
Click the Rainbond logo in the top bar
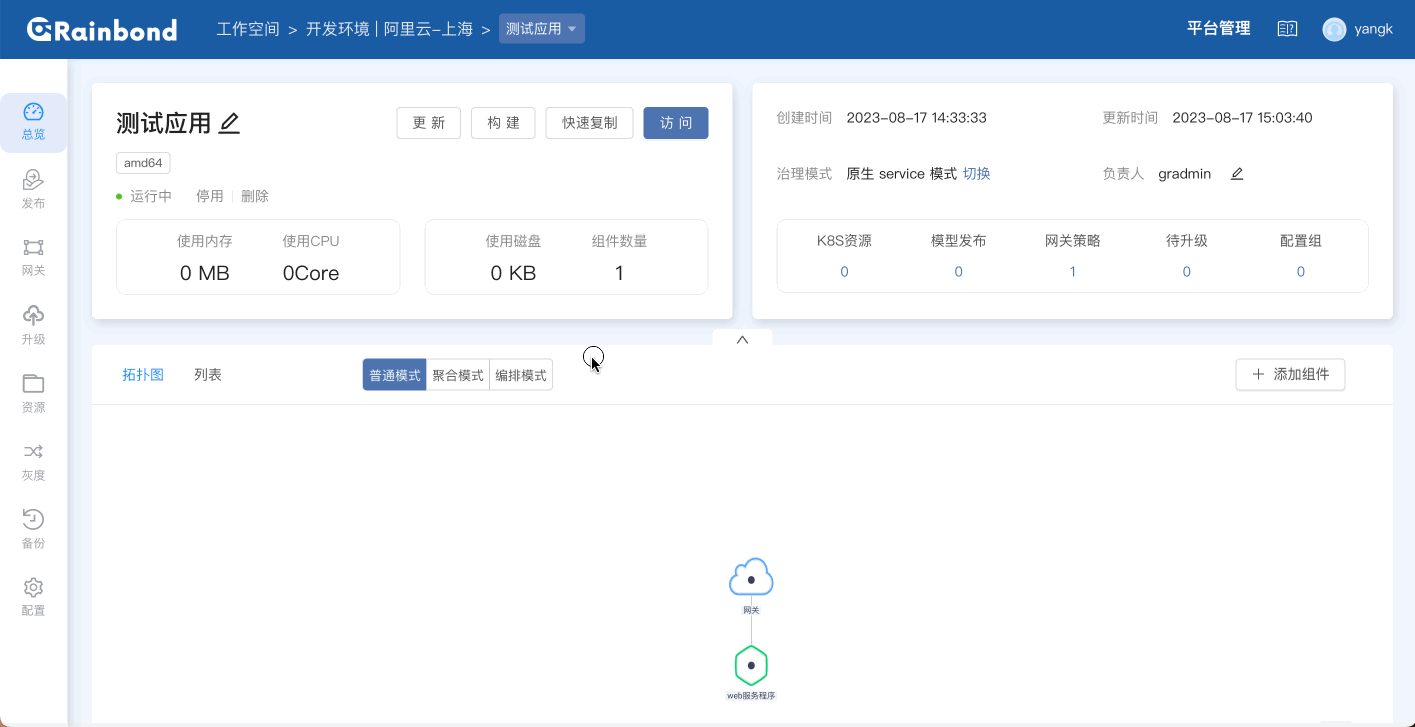coord(101,29)
